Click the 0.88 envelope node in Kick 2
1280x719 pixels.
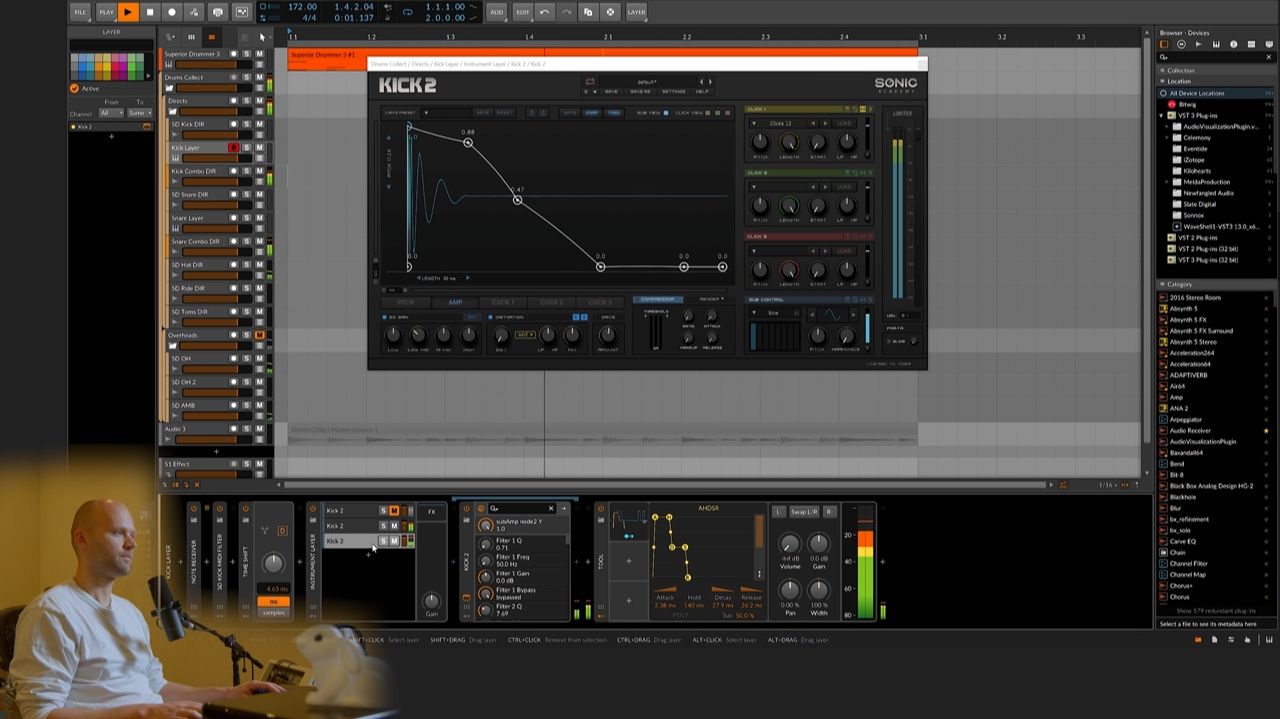[x=467, y=143]
